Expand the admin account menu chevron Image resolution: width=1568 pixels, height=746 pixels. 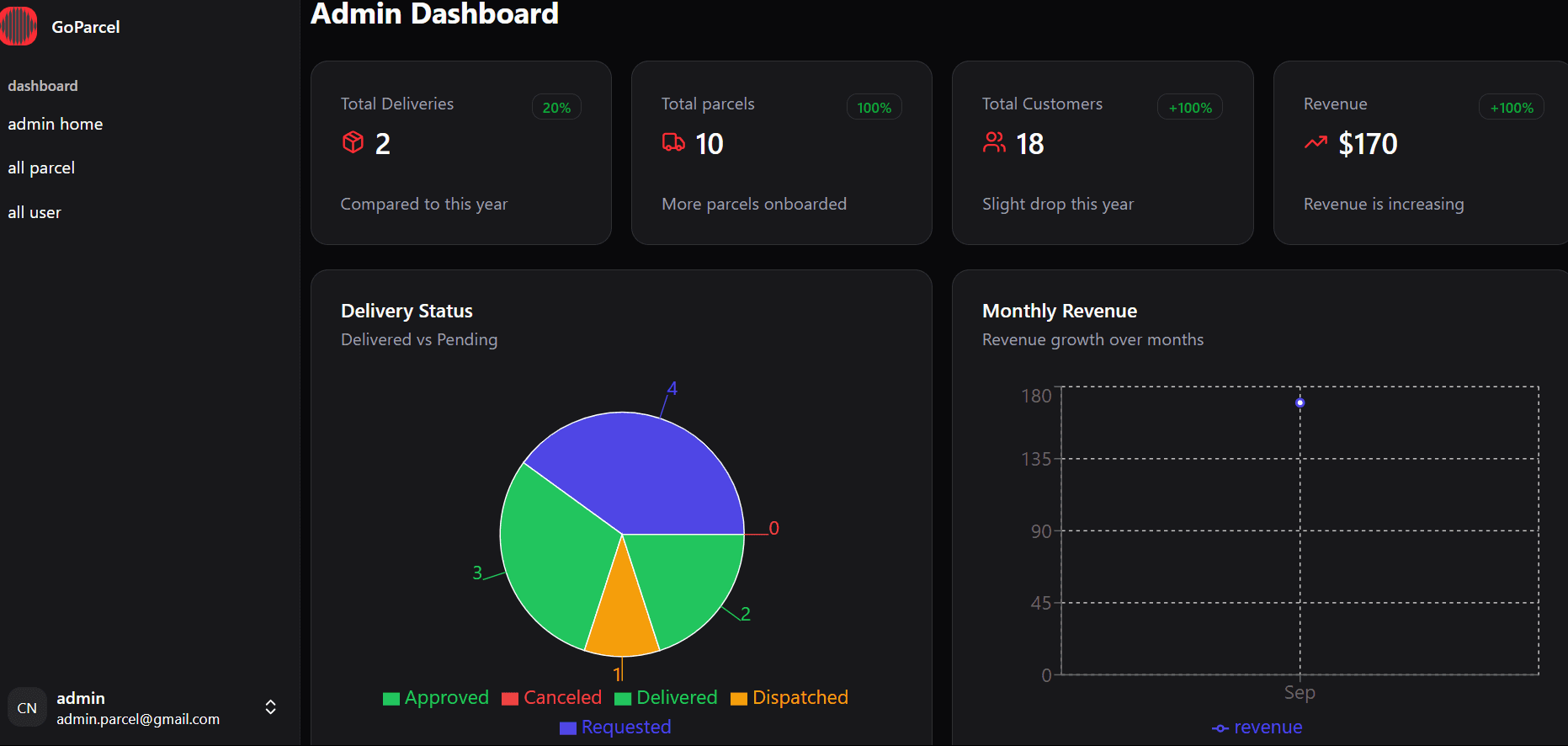coord(270,707)
